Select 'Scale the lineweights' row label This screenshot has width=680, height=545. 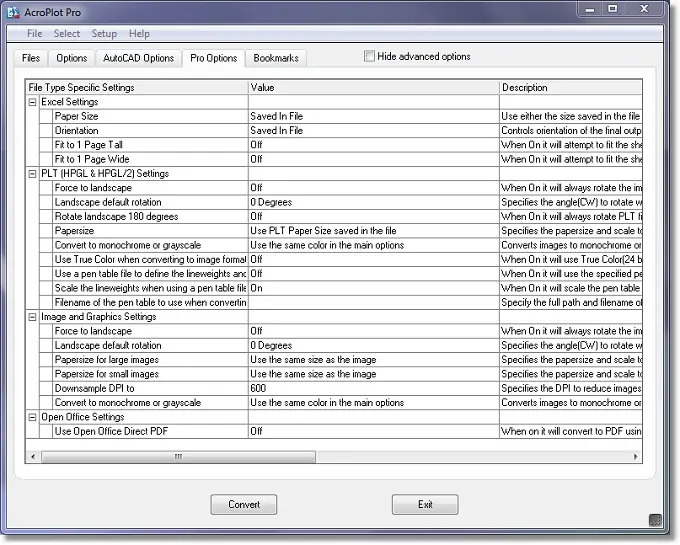[x=150, y=288]
